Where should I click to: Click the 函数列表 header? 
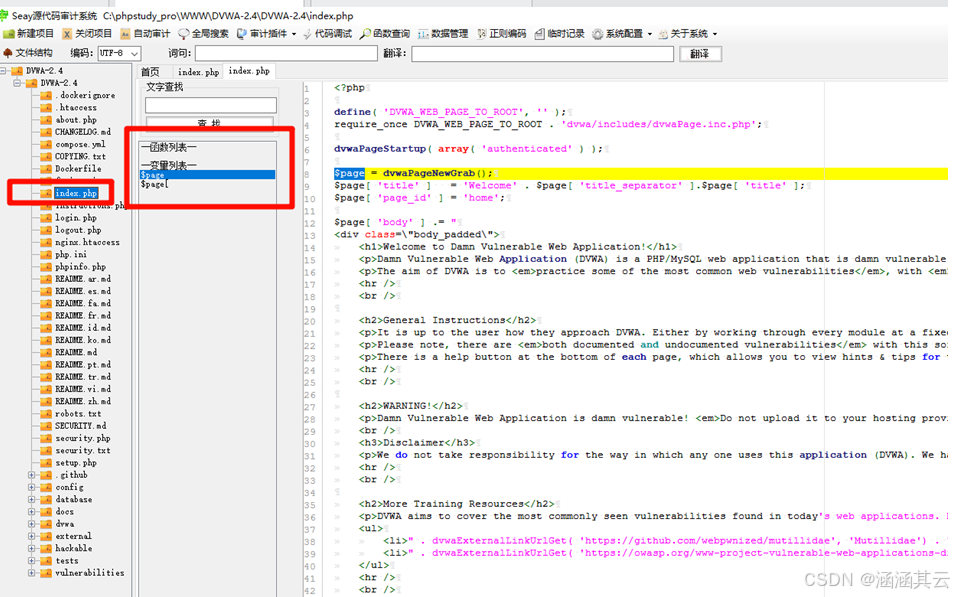pyautogui.click(x=169, y=147)
